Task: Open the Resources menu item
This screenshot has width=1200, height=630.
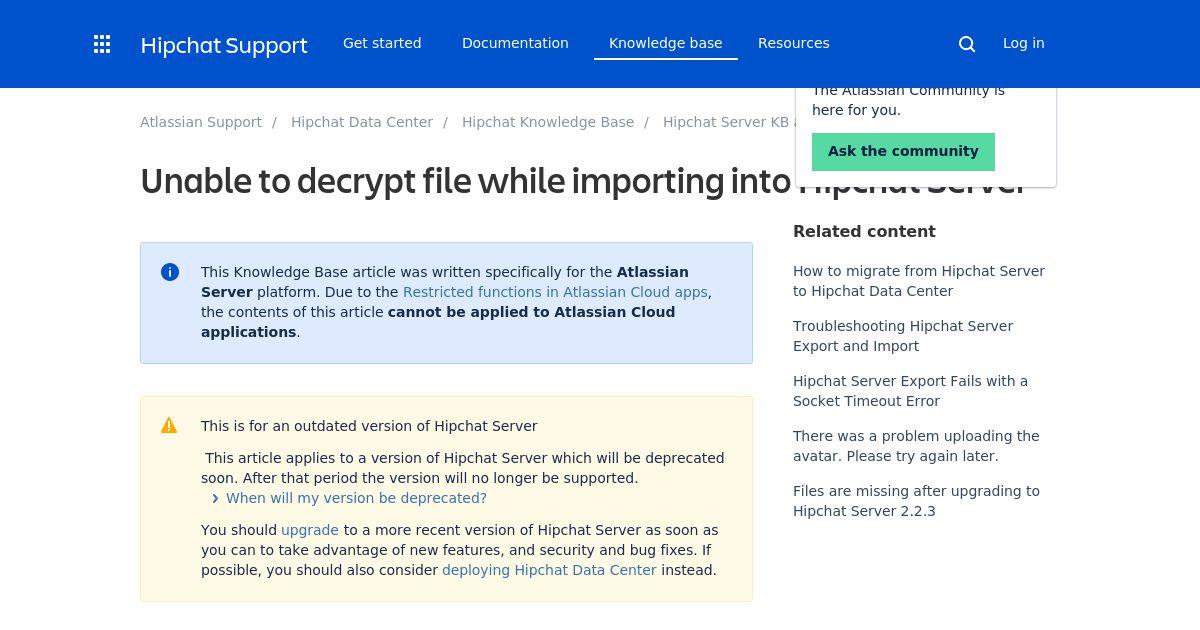Action: tap(794, 43)
